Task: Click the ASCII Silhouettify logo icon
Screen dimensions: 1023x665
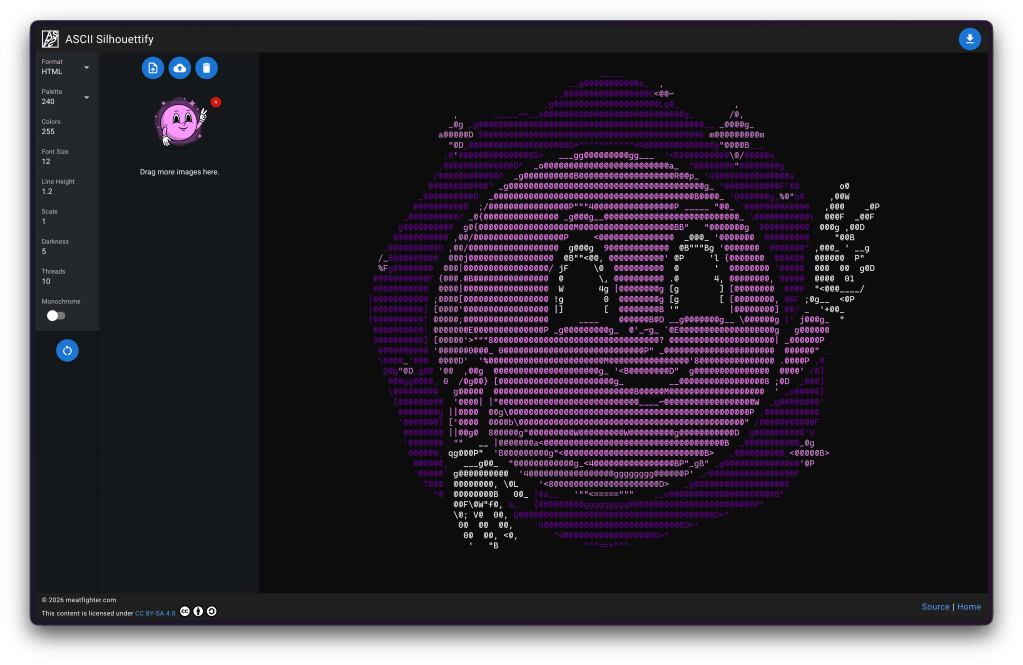Action: pyautogui.click(x=50, y=39)
